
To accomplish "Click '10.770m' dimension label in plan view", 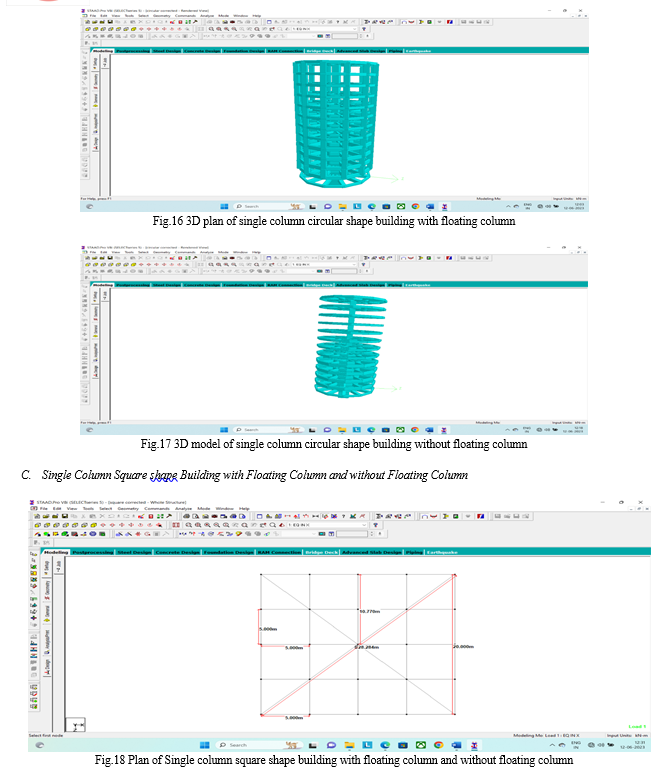I will pyautogui.click(x=369, y=611).
